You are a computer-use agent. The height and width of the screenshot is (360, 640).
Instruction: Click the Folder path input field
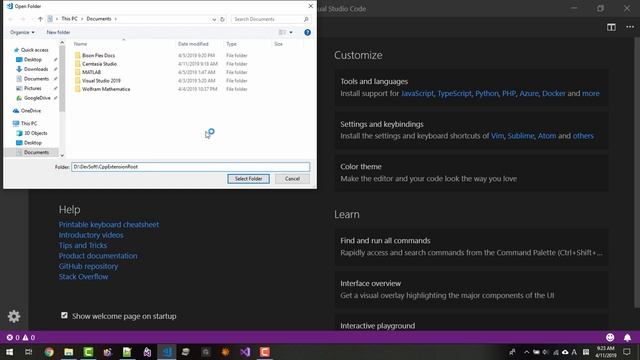point(191,167)
